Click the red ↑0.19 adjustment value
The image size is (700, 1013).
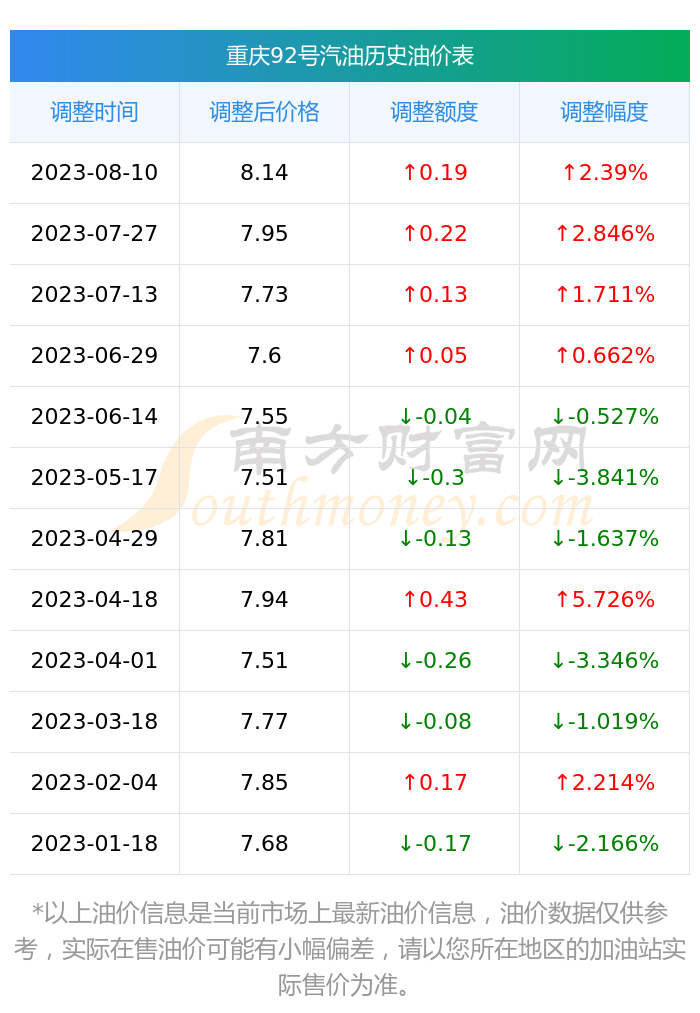click(435, 173)
